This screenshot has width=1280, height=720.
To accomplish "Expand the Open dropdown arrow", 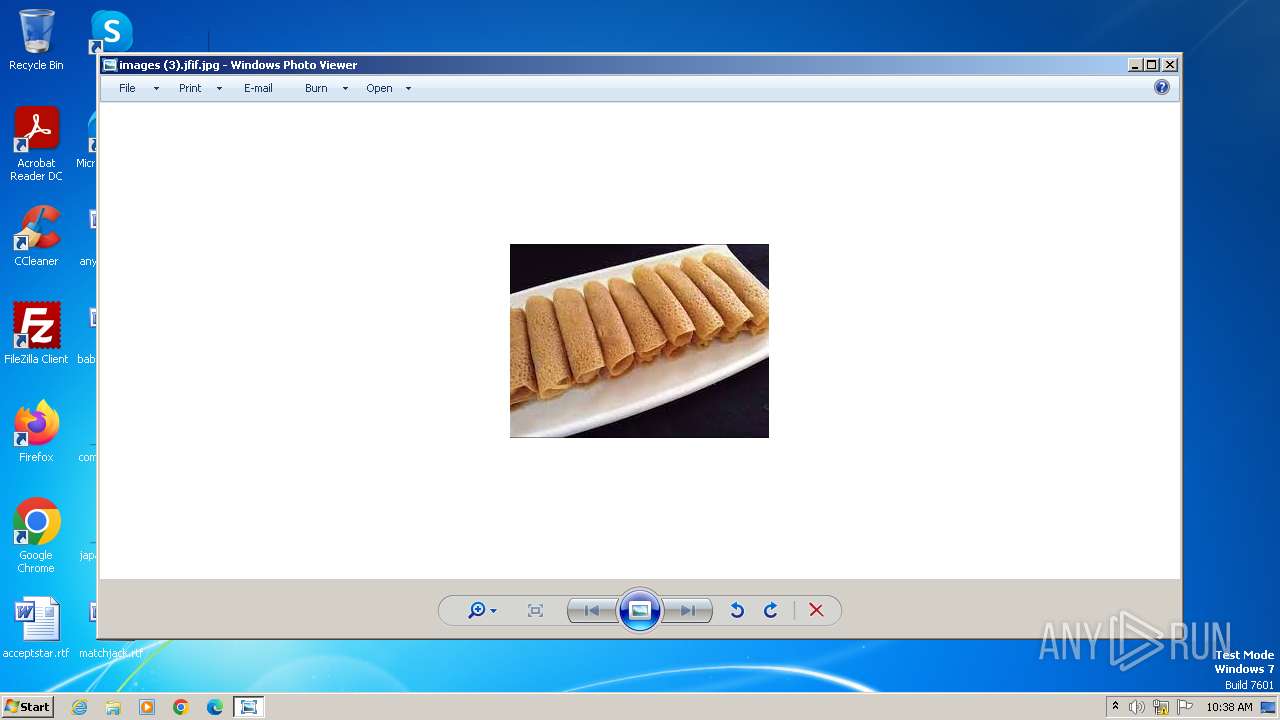I will click(408, 89).
